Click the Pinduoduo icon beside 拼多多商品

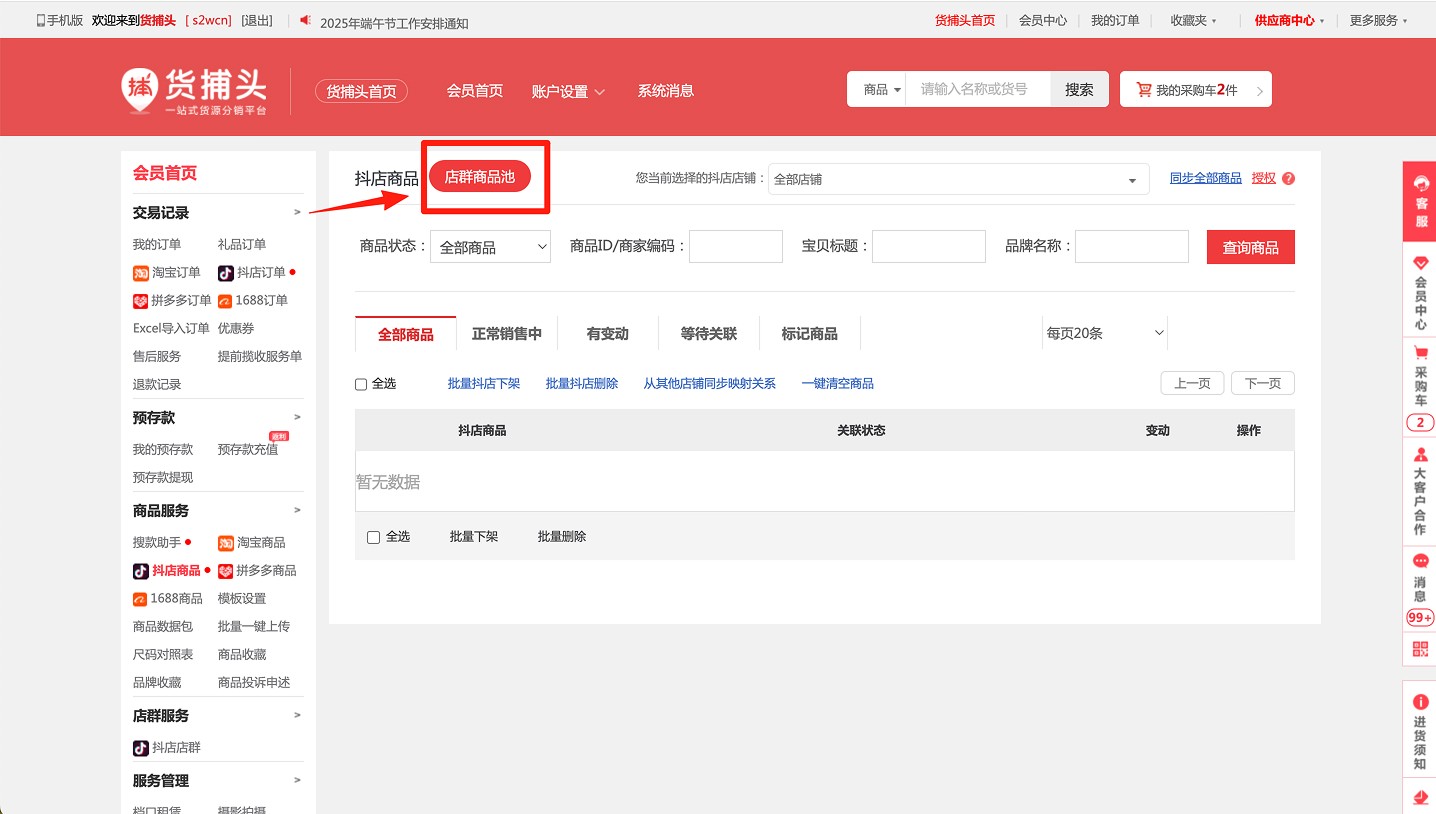click(226, 571)
